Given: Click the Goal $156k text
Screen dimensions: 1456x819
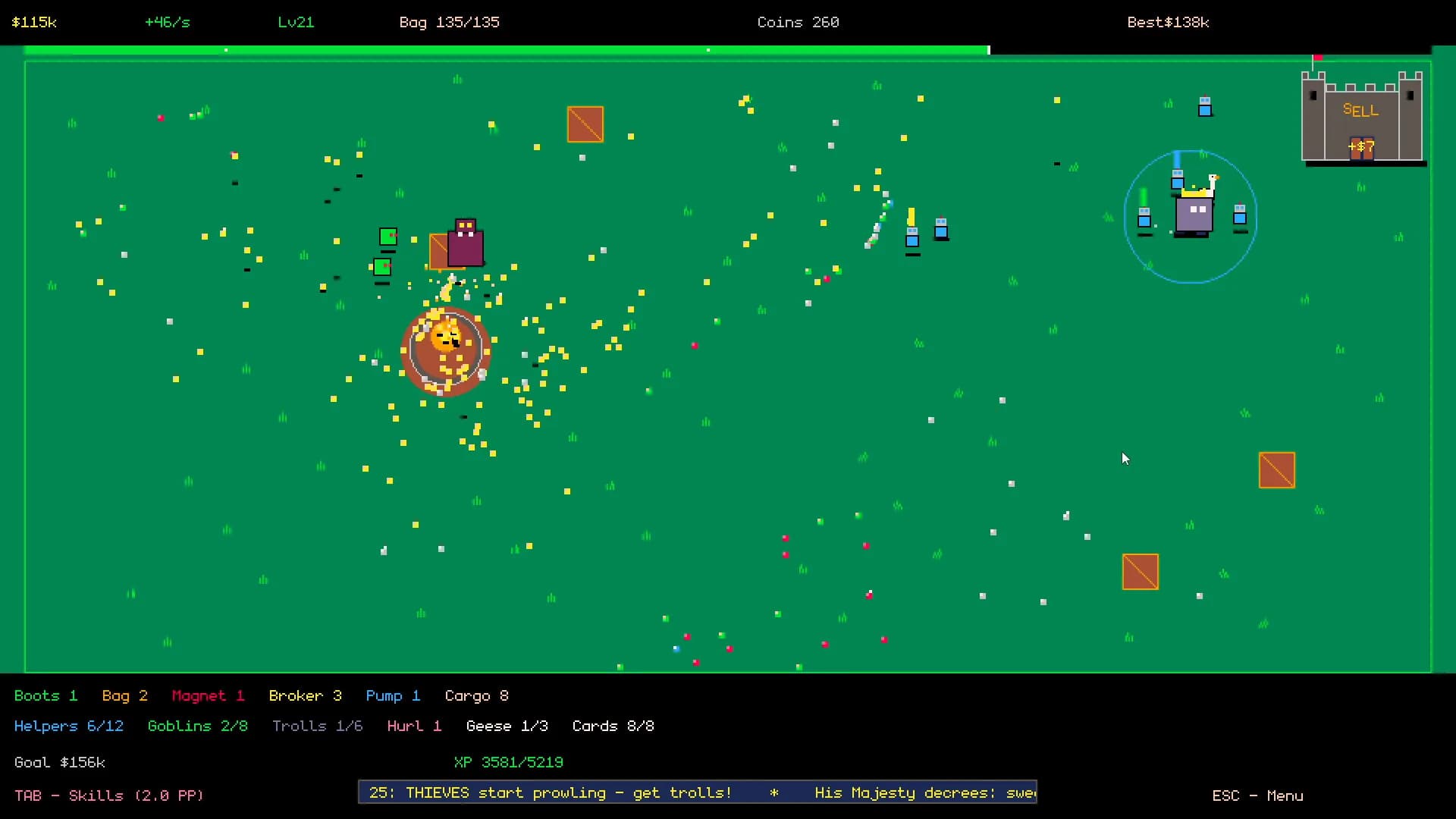Looking at the screenshot, I should point(59,762).
